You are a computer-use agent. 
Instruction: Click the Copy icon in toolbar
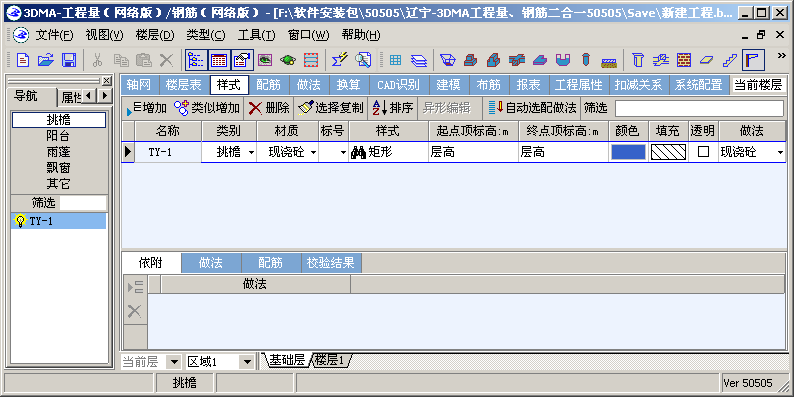click(x=121, y=60)
